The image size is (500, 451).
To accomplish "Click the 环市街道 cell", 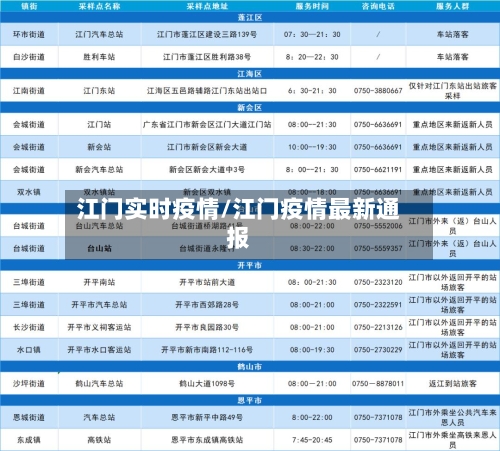I will pos(29,34).
